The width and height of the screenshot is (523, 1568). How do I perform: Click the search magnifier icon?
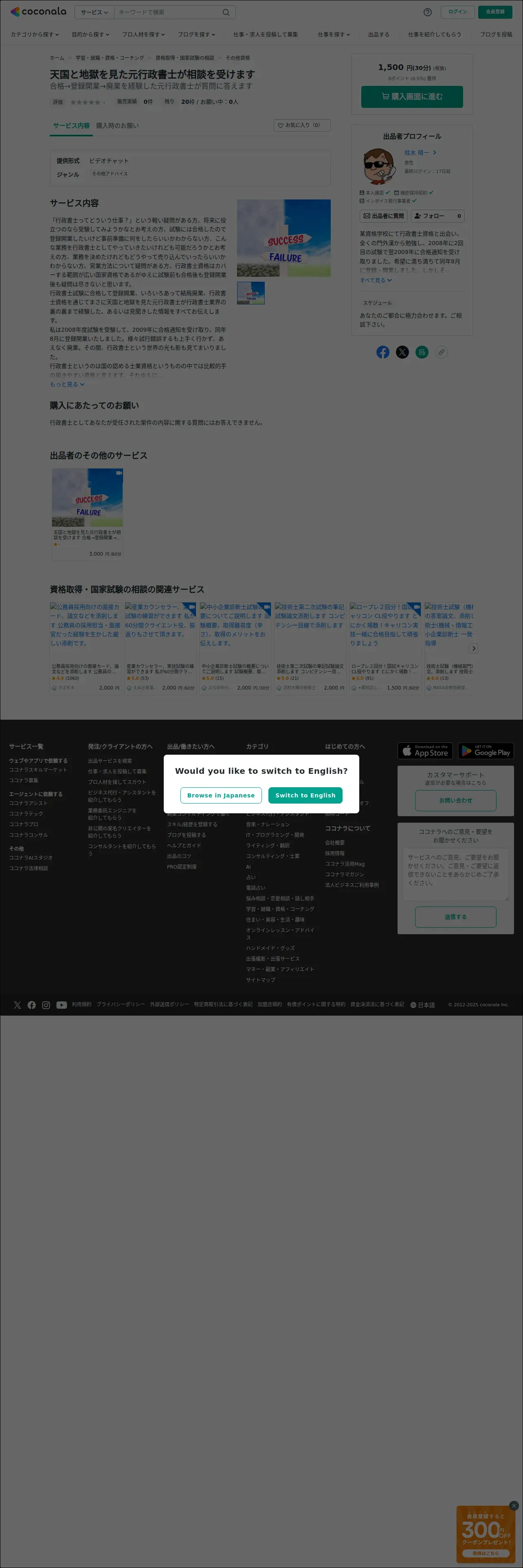[226, 12]
